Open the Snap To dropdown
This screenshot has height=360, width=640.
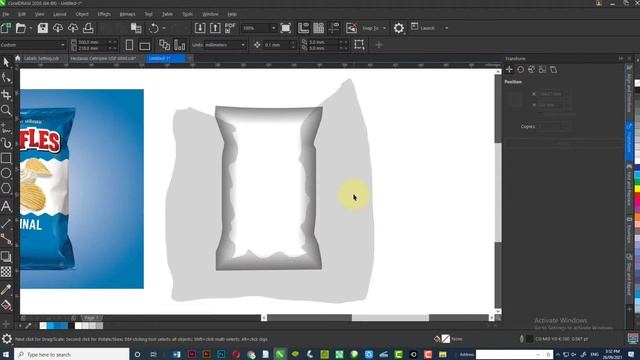click(384, 28)
